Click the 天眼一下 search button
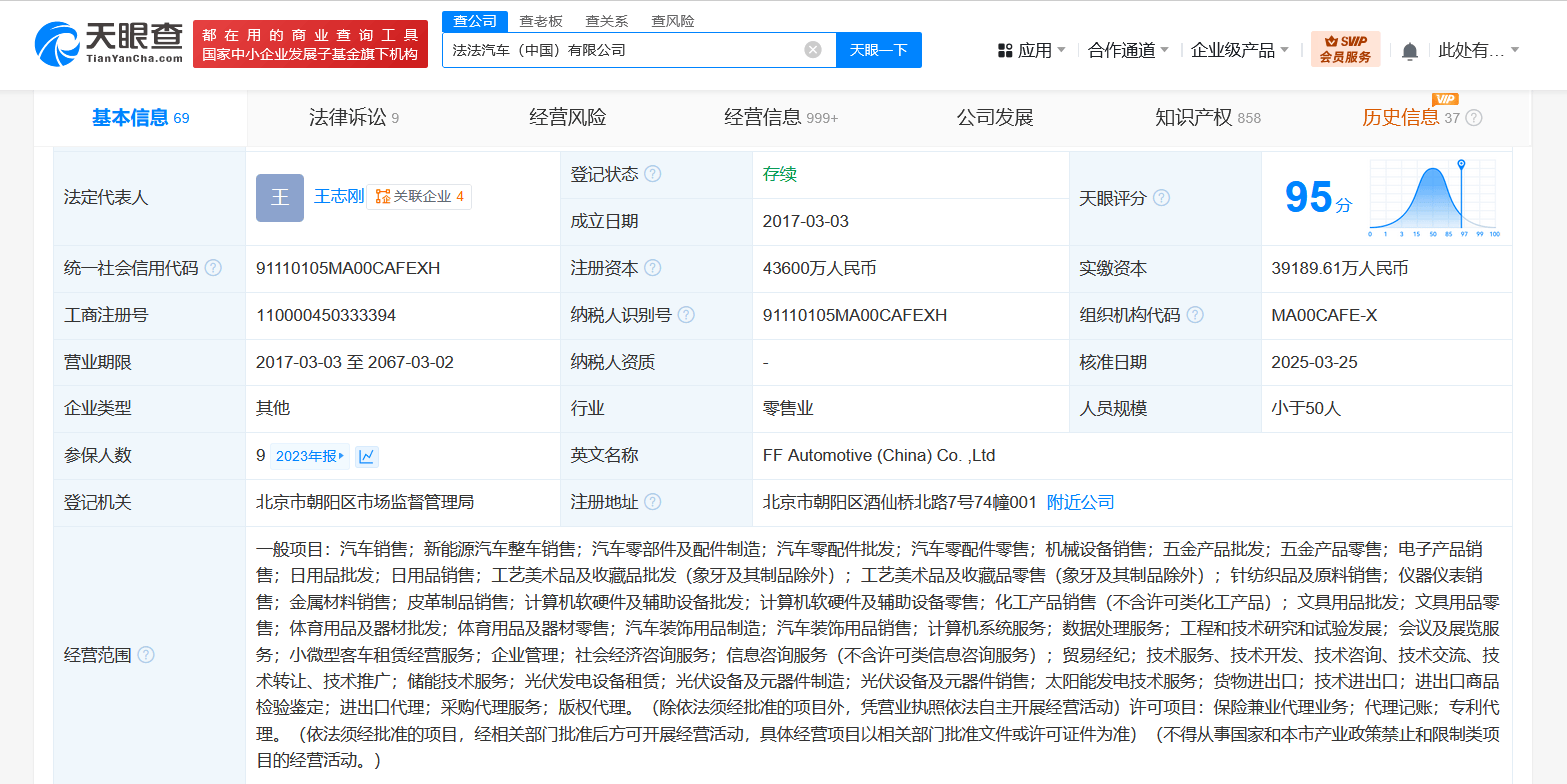 click(878, 50)
